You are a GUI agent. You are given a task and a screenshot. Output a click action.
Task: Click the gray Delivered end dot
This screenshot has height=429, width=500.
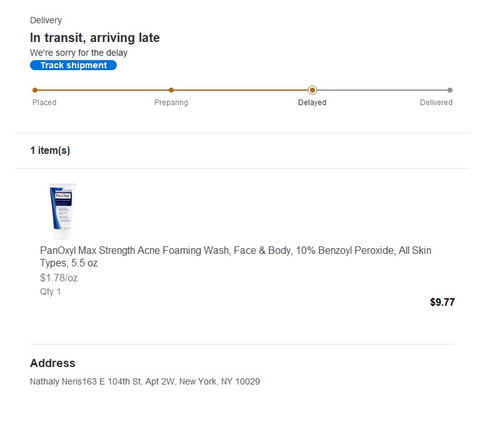(450, 90)
